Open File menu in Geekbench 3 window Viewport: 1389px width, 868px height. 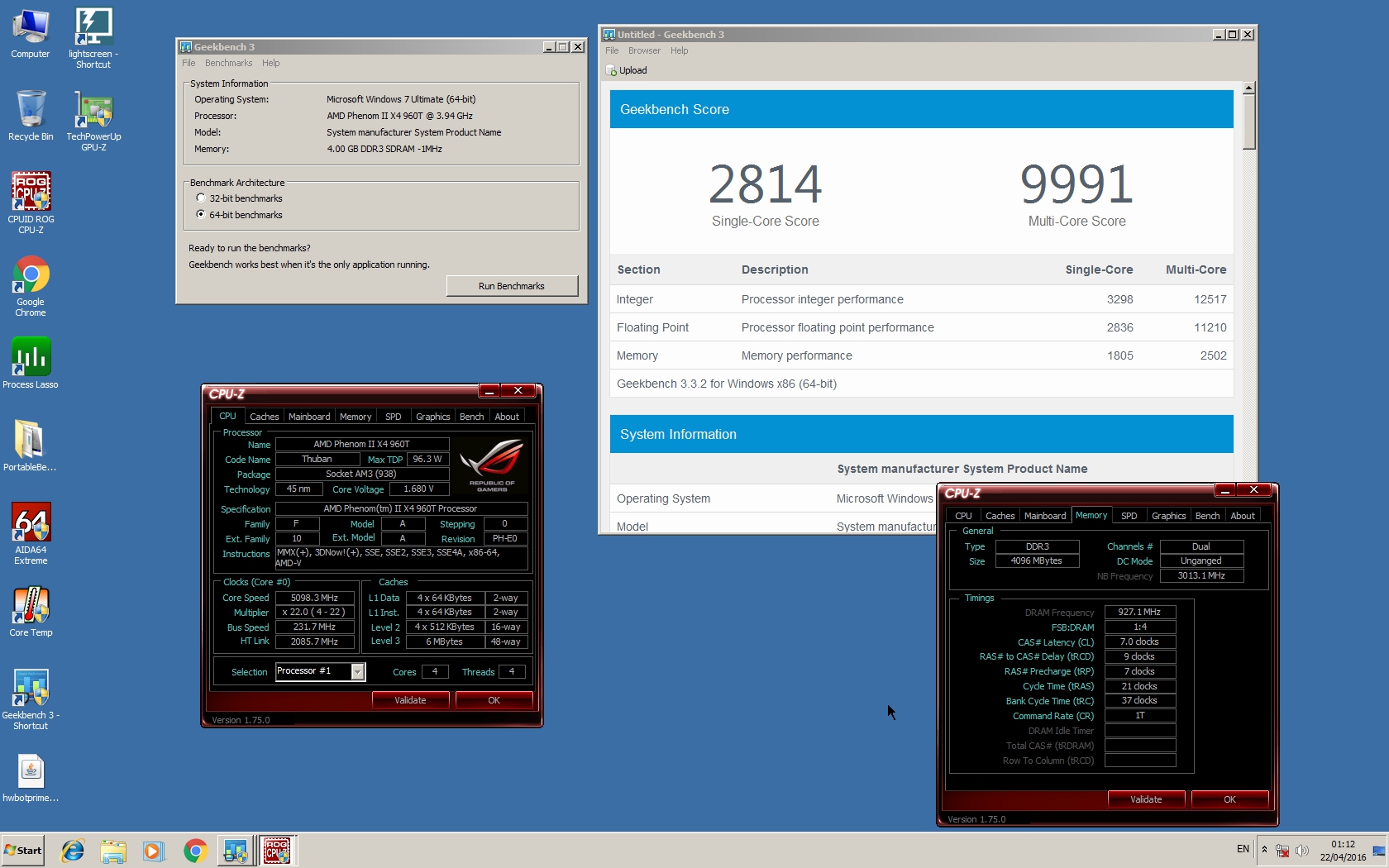[x=189, y=63]
